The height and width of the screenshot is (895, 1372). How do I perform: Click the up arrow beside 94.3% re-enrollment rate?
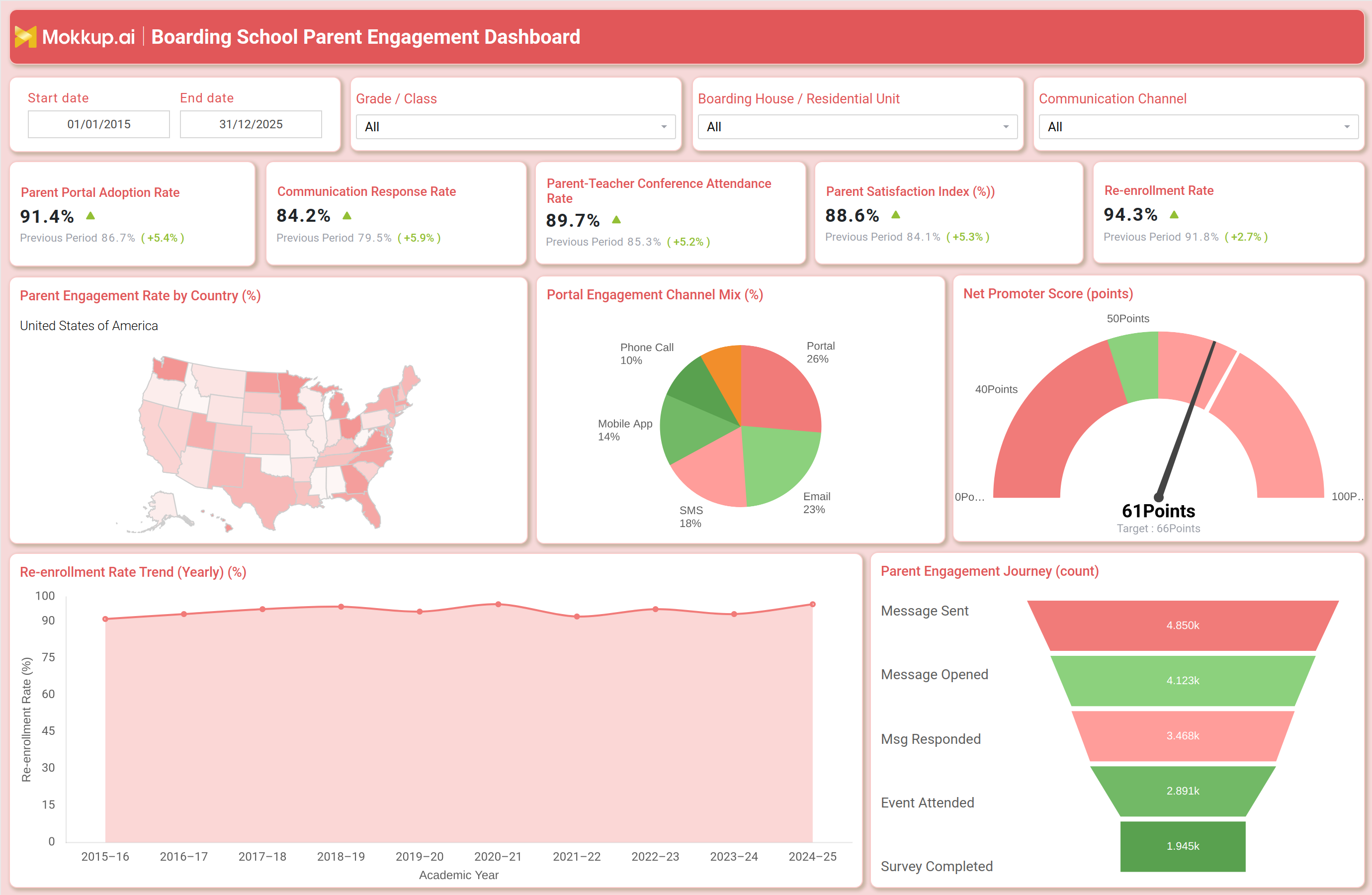[1174, 214]
